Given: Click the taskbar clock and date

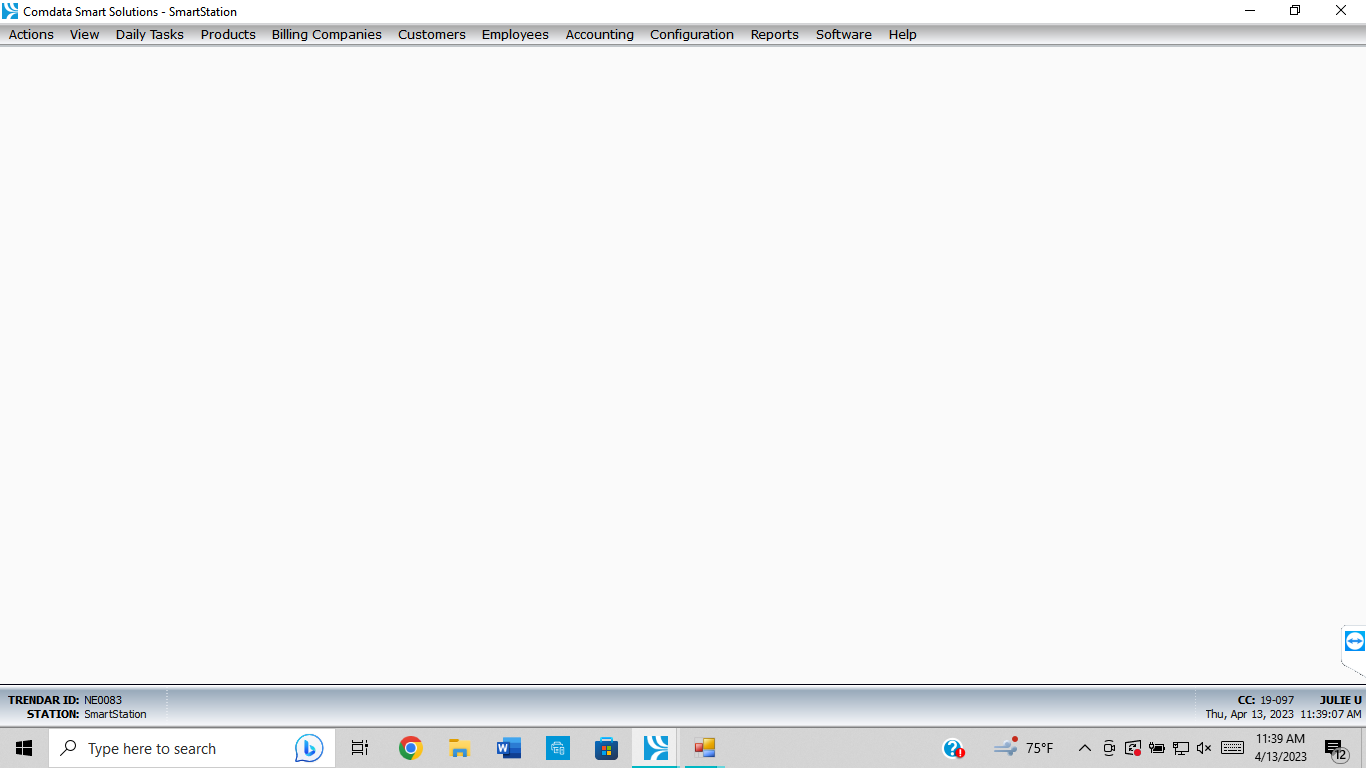Looking at the screenshot, I should [x=1280, y=748].
